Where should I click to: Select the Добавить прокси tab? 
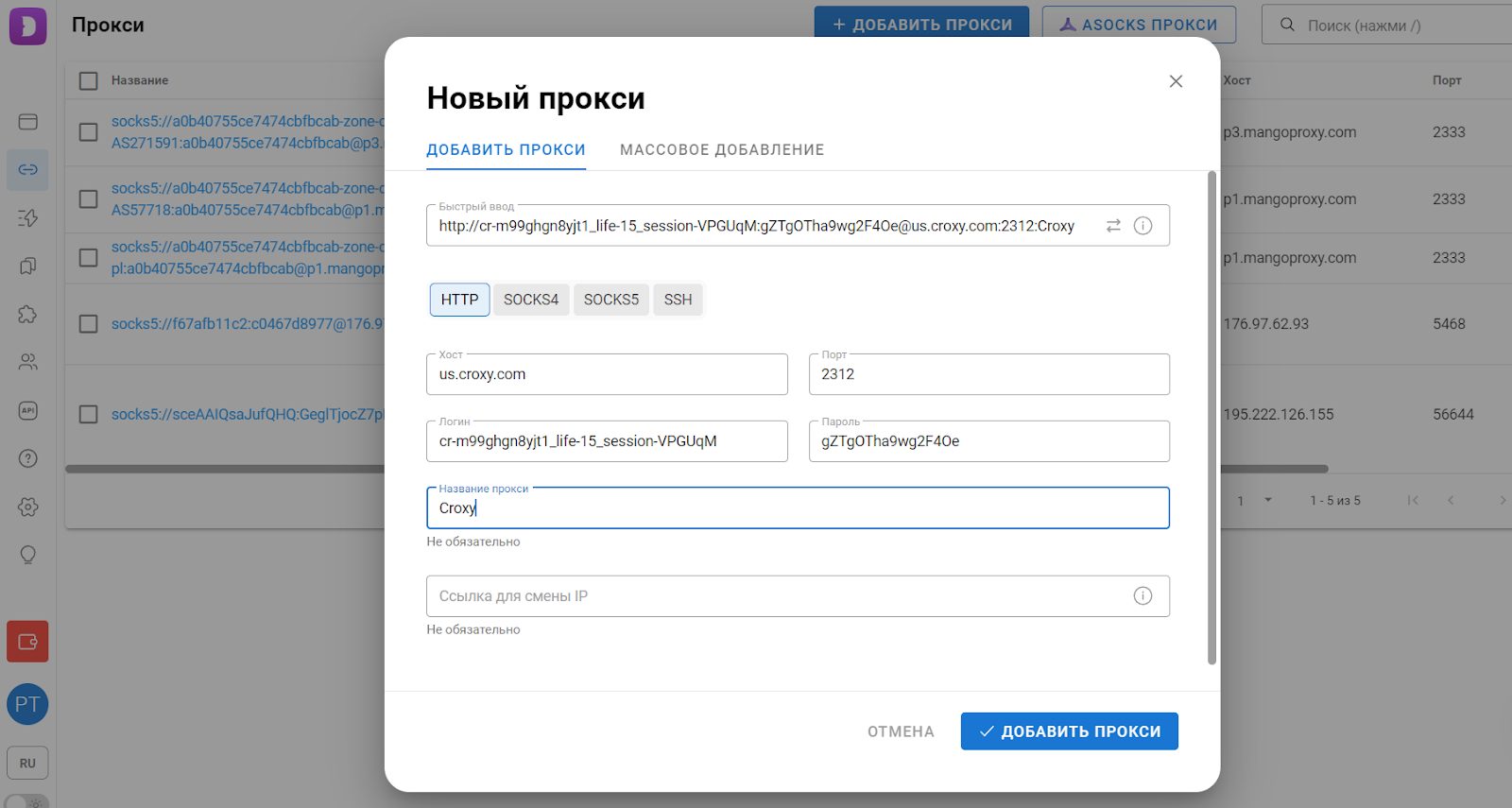[x=506, y=150]
